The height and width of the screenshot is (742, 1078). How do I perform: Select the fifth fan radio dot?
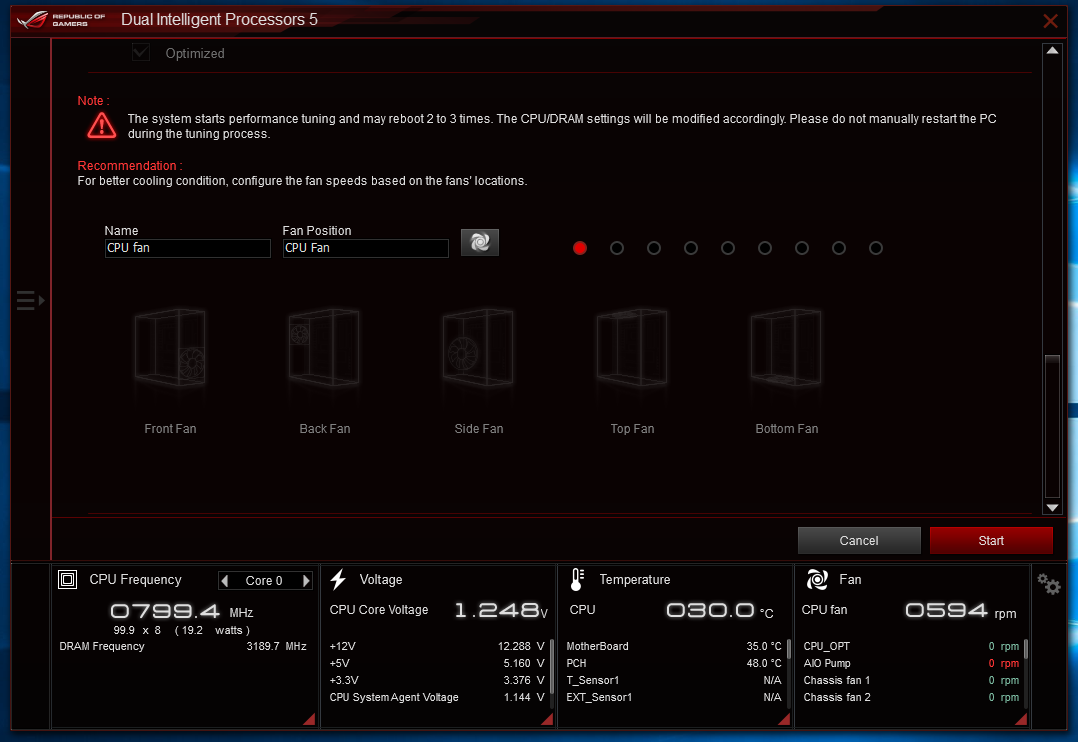point(728,248)
